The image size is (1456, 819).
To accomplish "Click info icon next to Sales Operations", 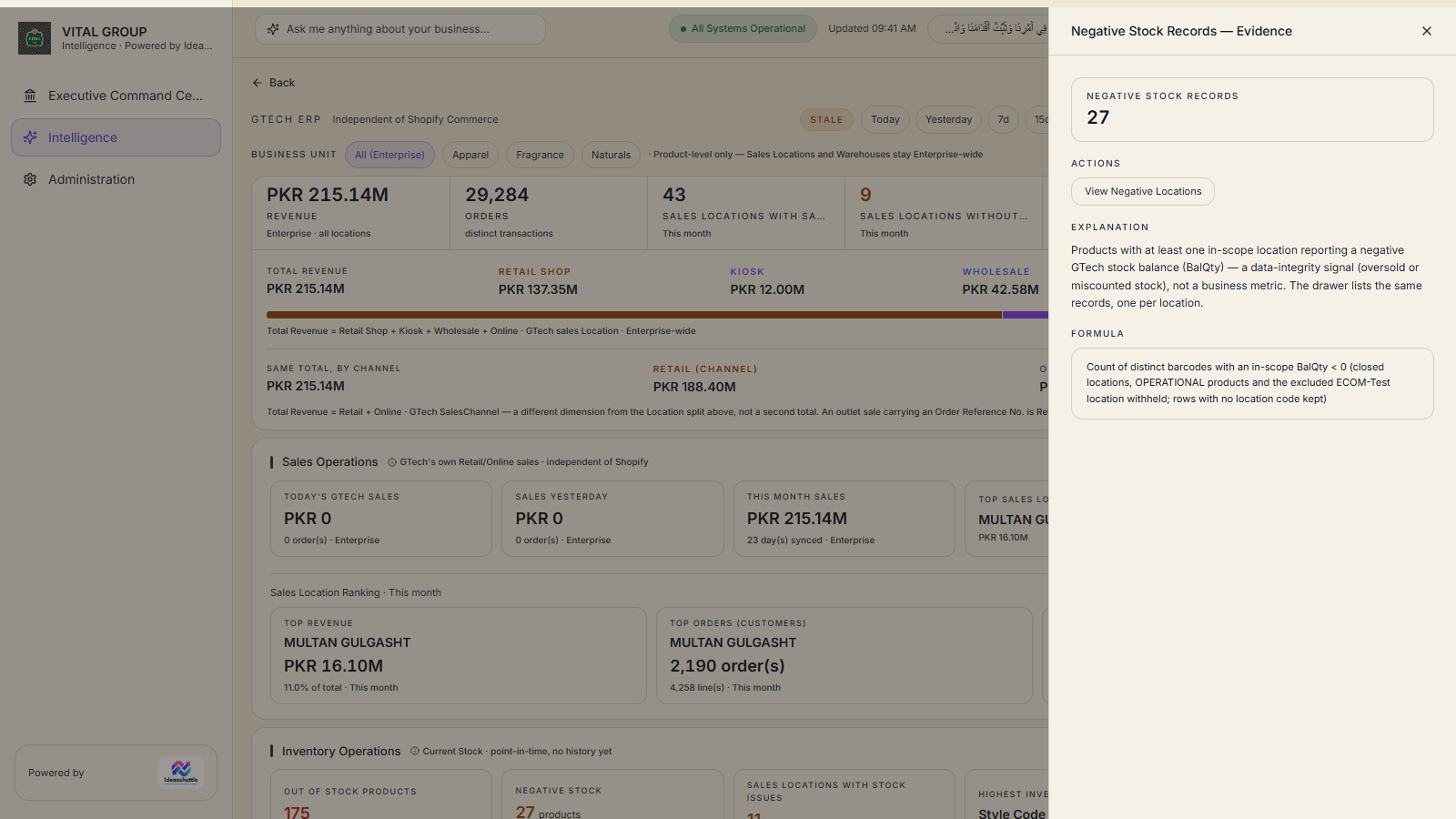I will pos(392,462).
